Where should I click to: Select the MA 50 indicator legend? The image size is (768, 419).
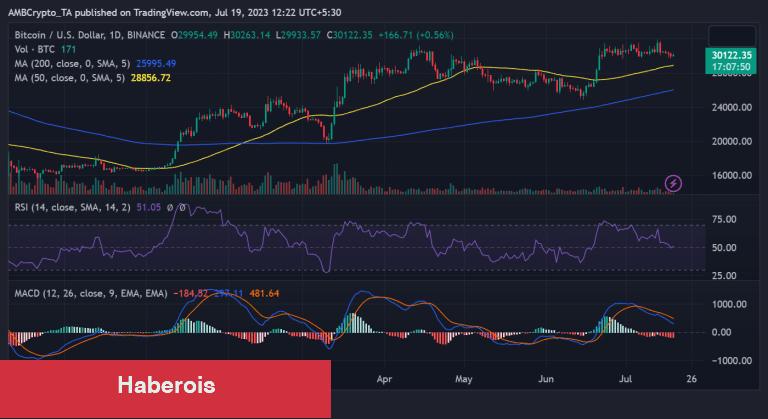click(70, 78)
